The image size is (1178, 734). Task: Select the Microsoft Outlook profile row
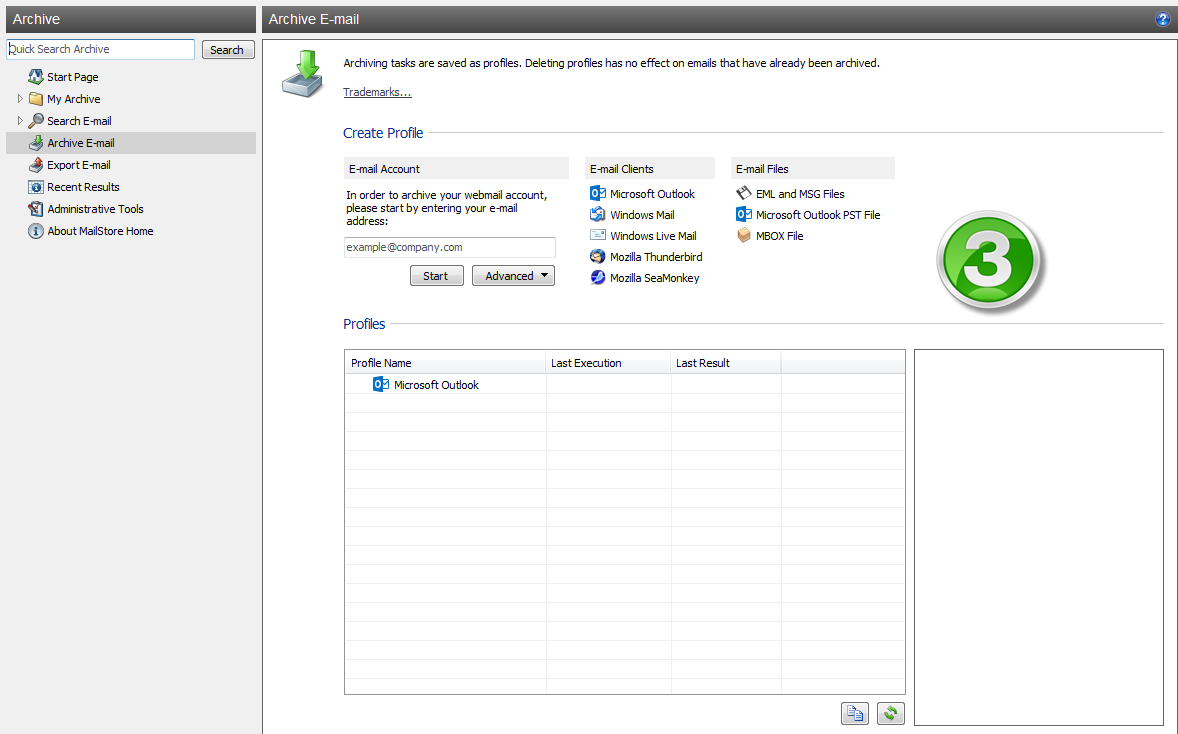point(624,385)
